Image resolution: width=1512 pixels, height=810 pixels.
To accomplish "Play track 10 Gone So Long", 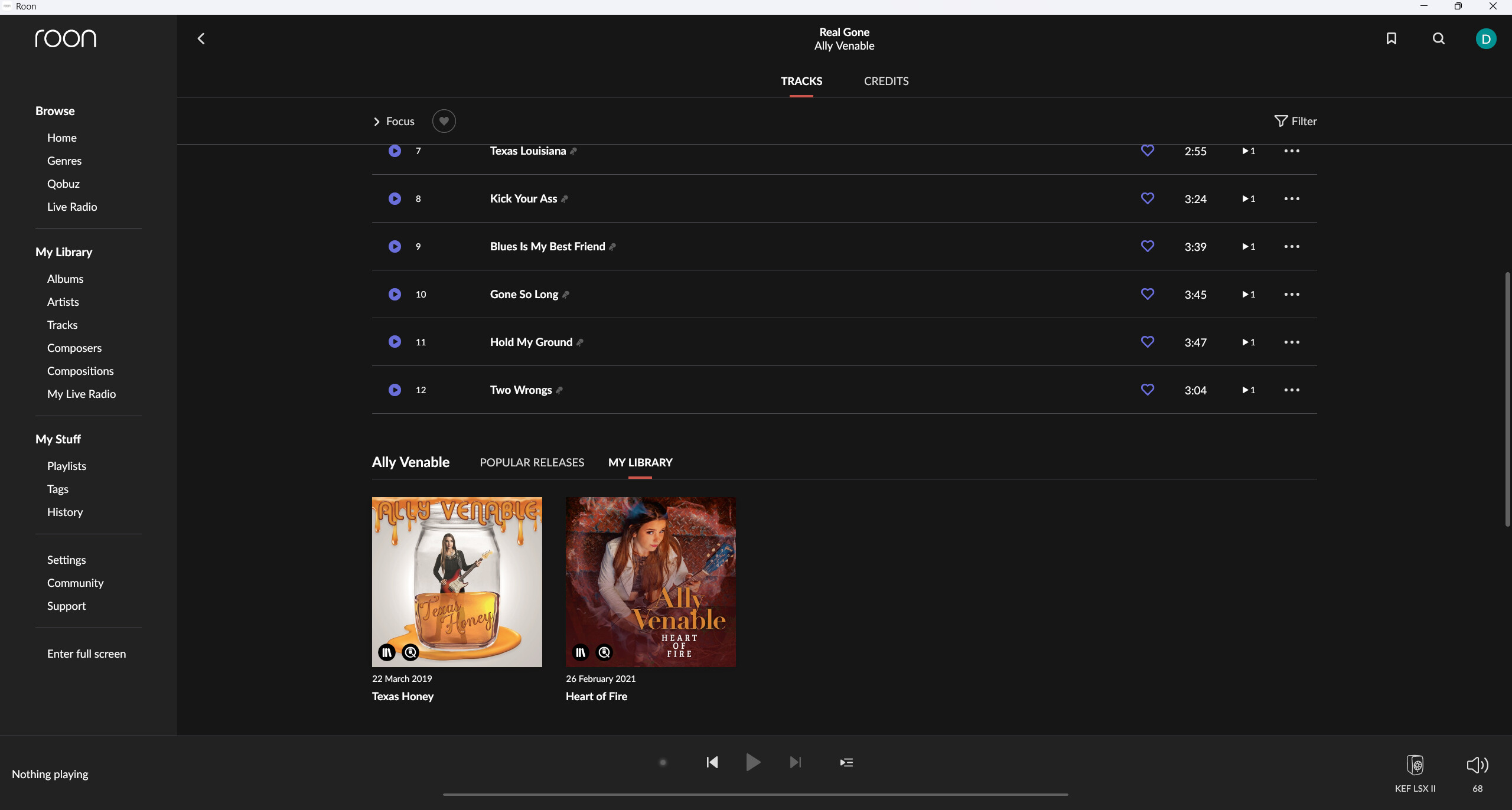I will 395,294.
